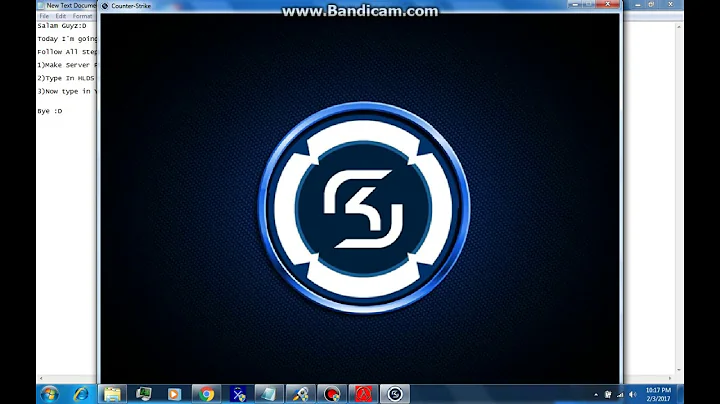Click the Notepad title bar document icon
720x404 pixels.
pos(41,6)
